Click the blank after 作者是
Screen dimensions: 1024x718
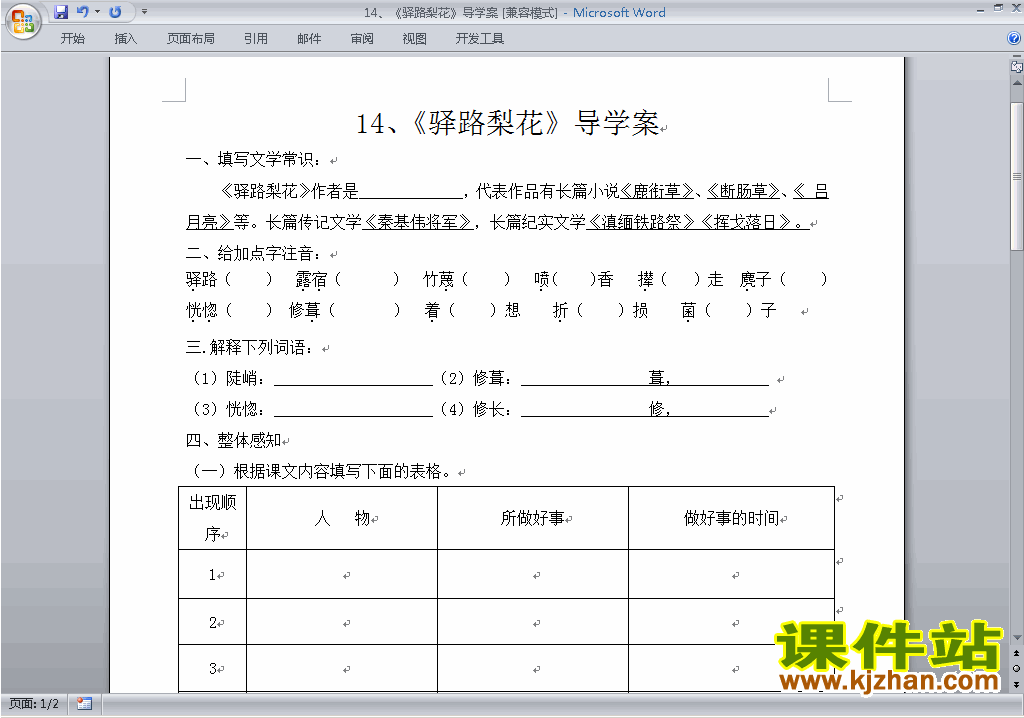(x=411, y=191)
